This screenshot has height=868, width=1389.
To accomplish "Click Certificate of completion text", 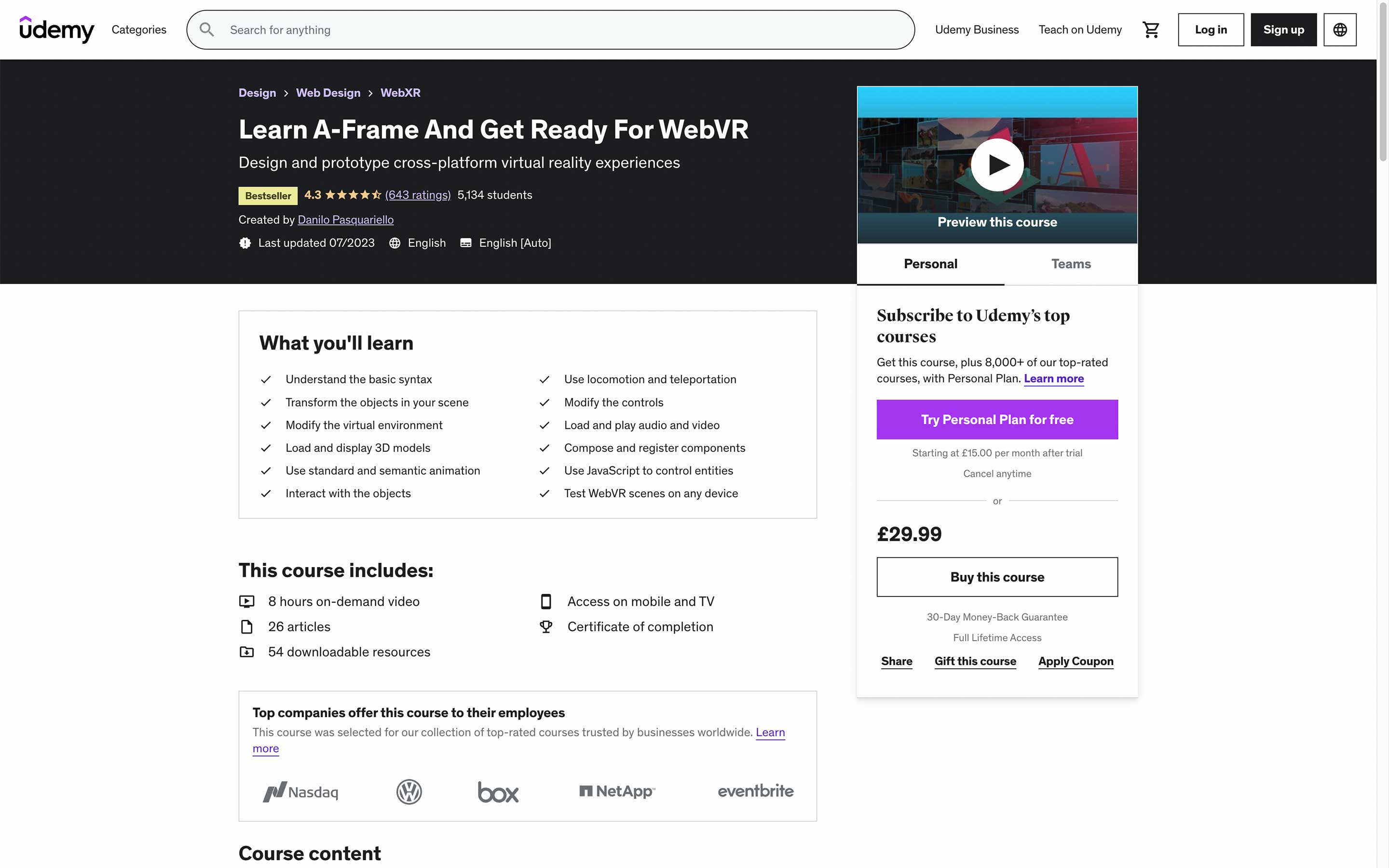I will coord(640,626).
